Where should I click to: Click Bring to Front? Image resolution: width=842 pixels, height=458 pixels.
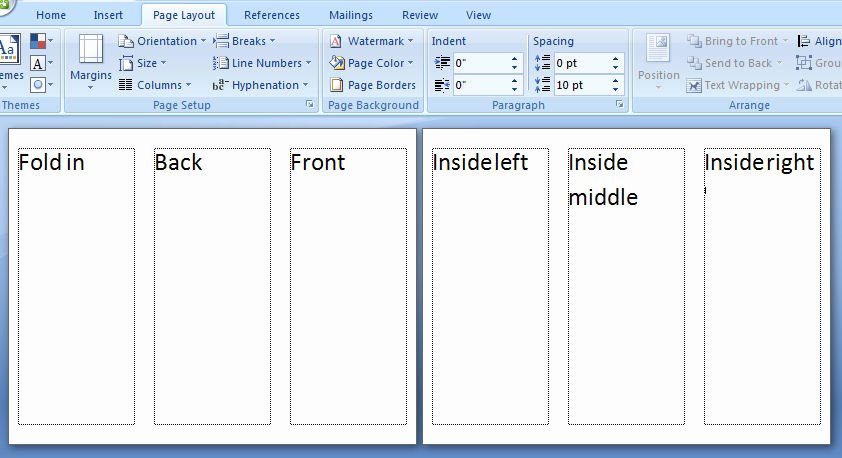tap(737, 41)
